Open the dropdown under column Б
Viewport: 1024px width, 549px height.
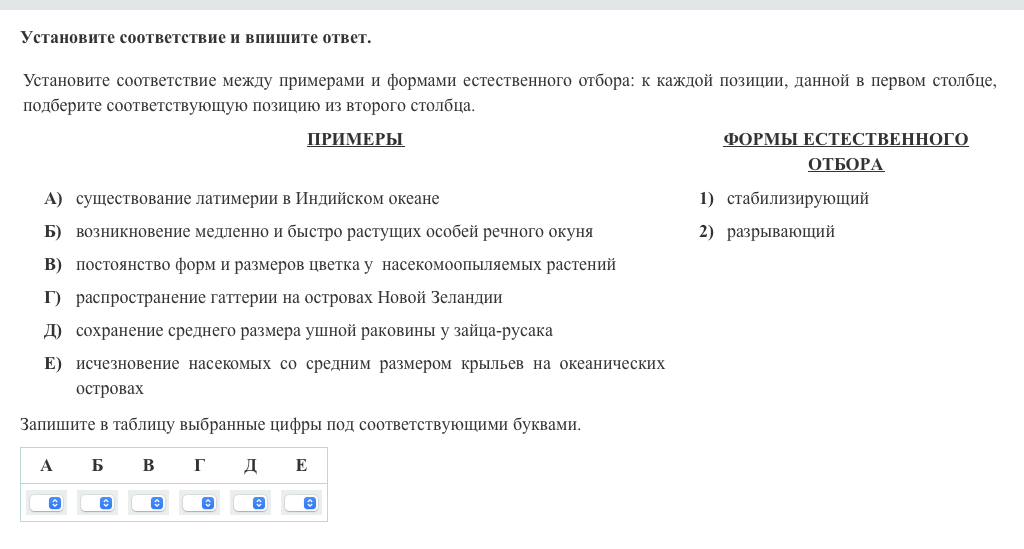click(x=98, y=503)
